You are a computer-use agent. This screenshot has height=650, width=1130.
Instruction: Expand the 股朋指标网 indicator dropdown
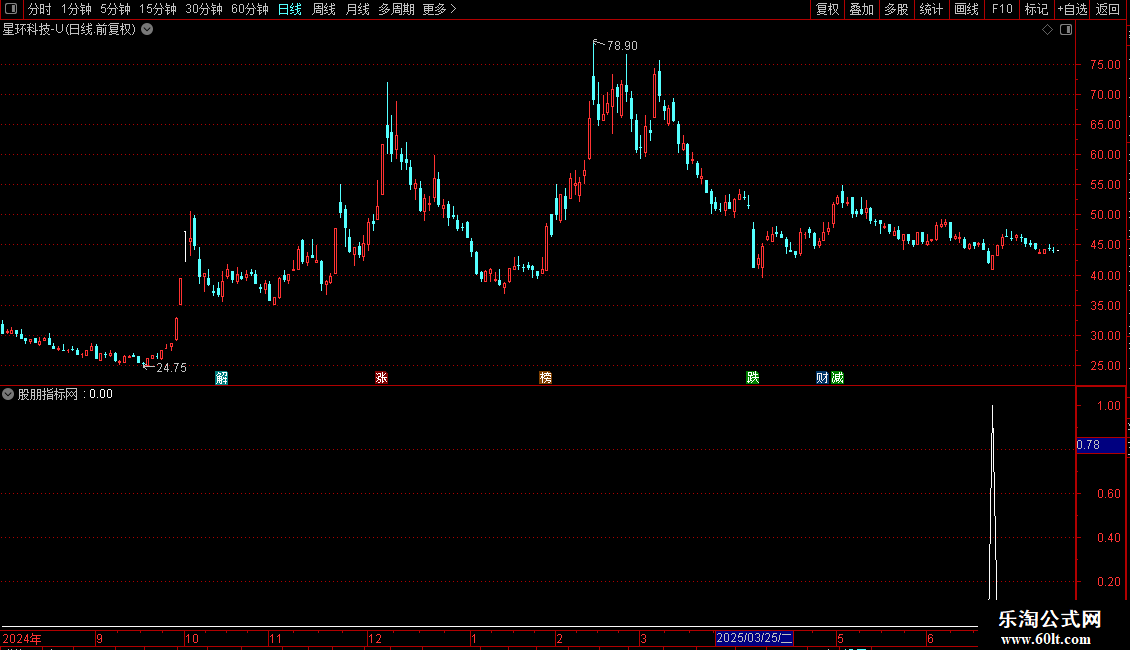pyautogui.click(x=8, y=394)
